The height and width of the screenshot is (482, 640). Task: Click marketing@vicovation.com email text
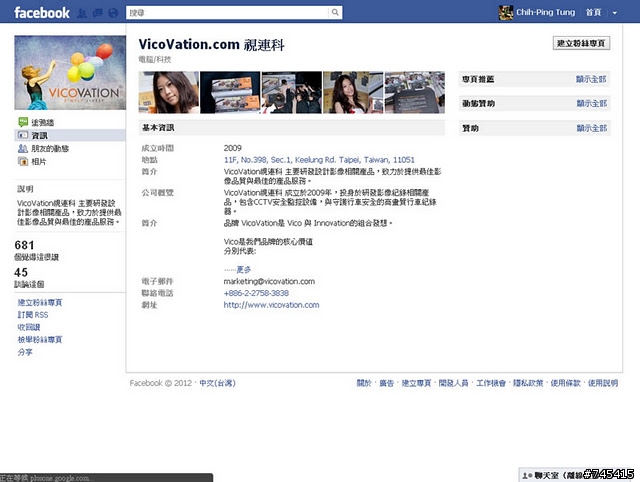point(269,281)
